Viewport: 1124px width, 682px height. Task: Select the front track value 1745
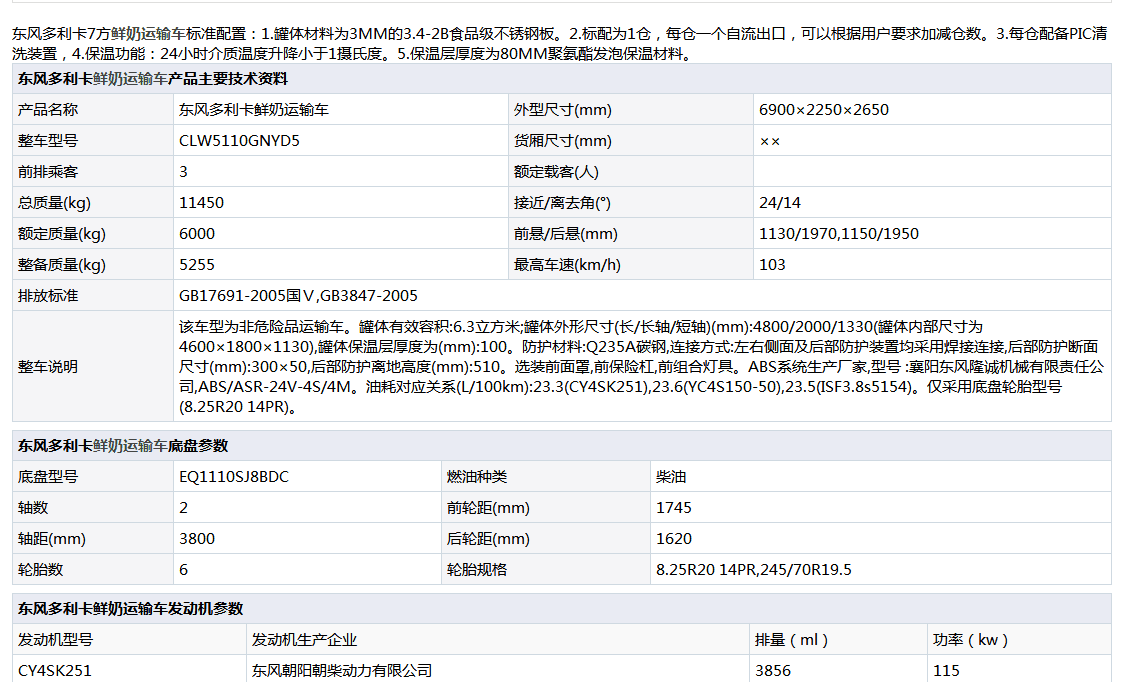[x=674, y=507]
